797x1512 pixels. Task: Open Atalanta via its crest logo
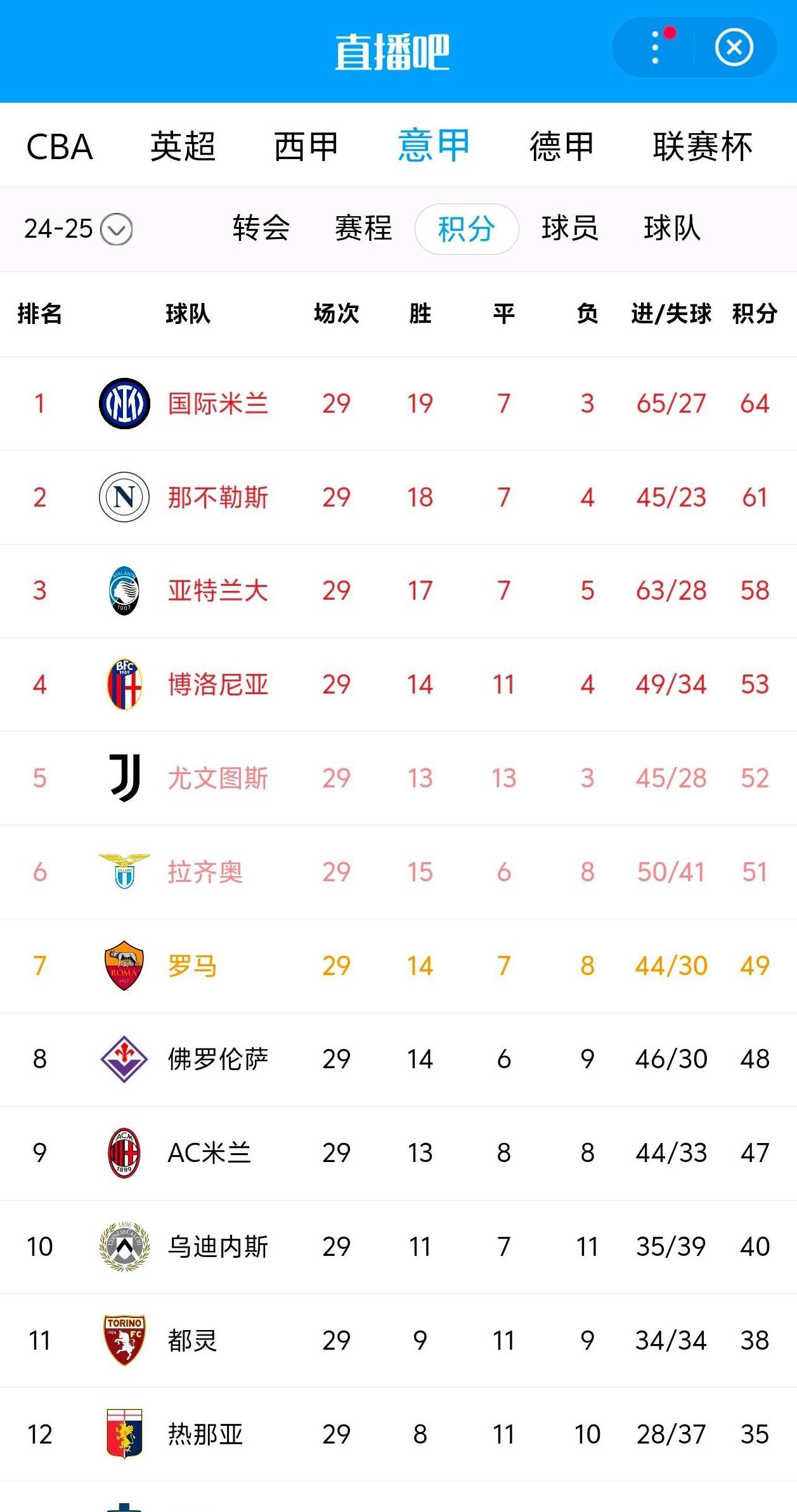pos(123,590)
